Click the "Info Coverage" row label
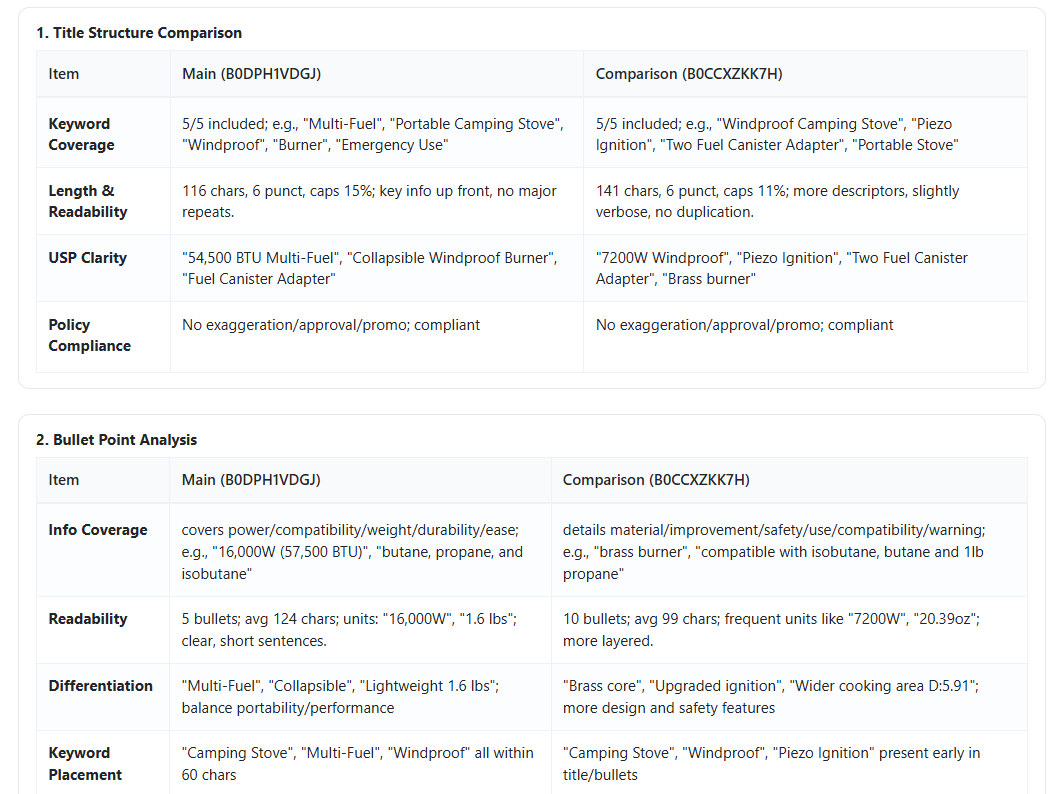Image resolution: width=1060 pixels, height=794 pixels. 98,530
